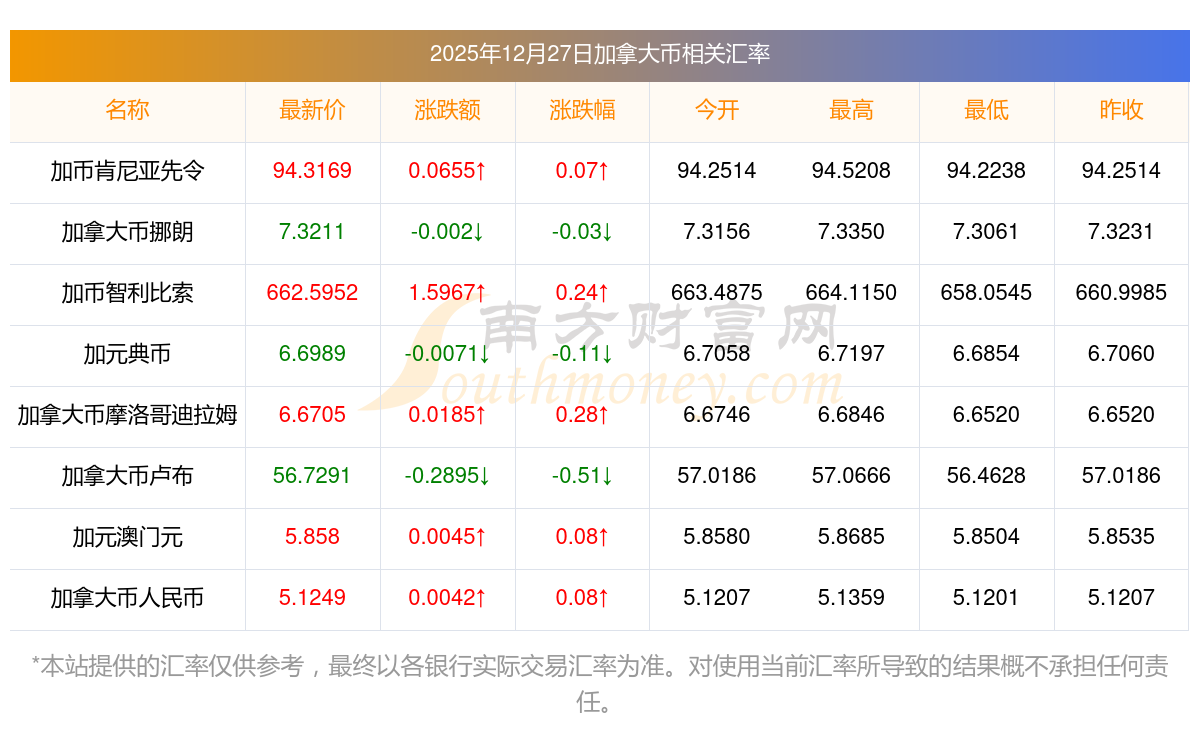This screenshot has width=1200, height=733.
Task: Click change amount -0.0071↓
Action: tap(447, 354)
